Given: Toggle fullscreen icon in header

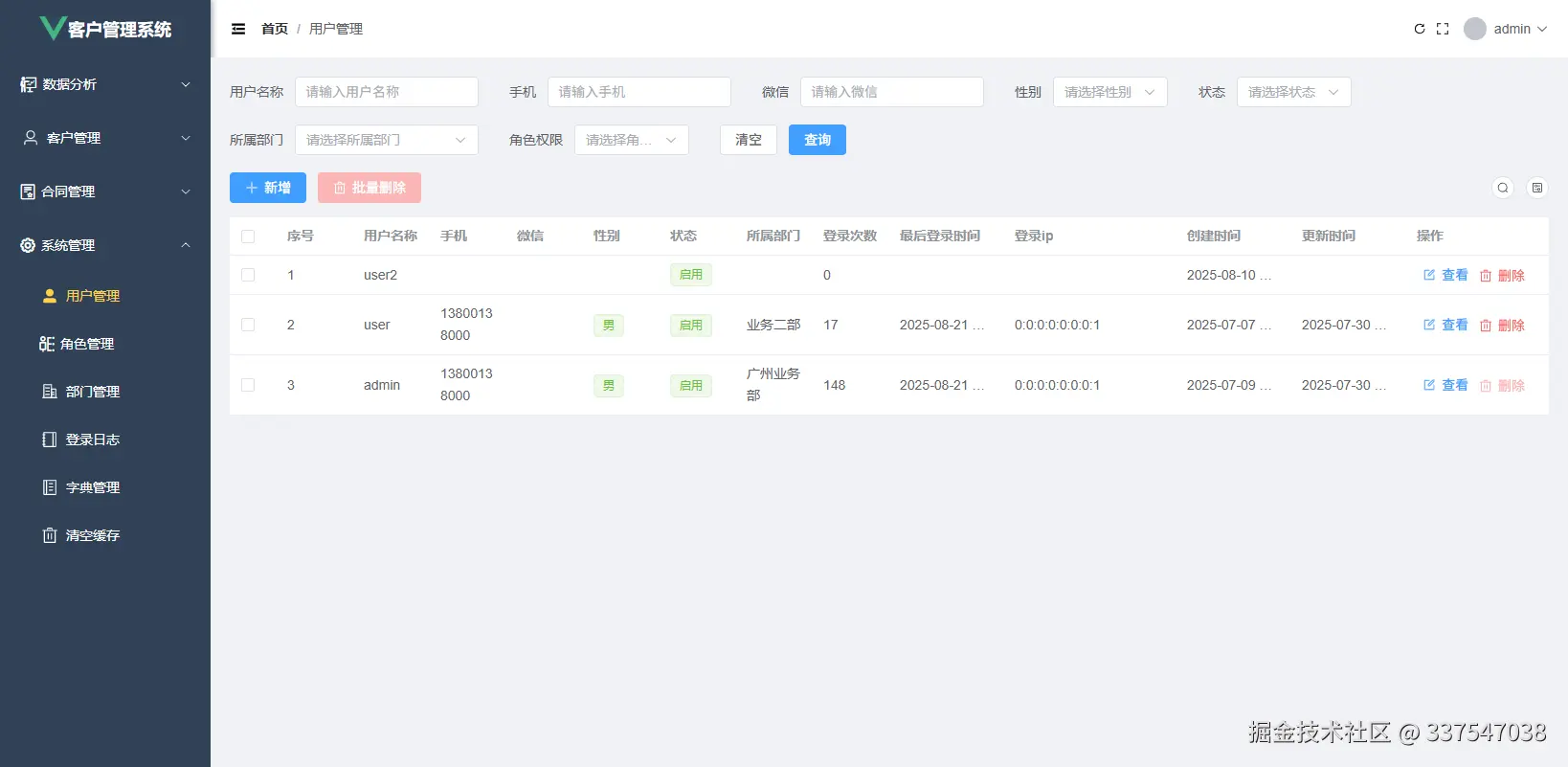Looking at the screenshot, I should pyautogui.click(x=1443, y=29).
